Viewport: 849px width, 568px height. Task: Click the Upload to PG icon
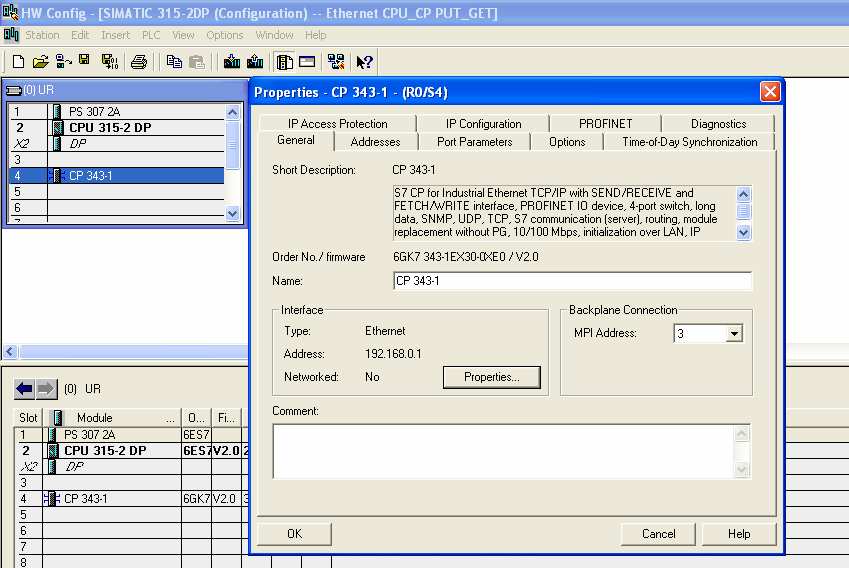[255, 62]
